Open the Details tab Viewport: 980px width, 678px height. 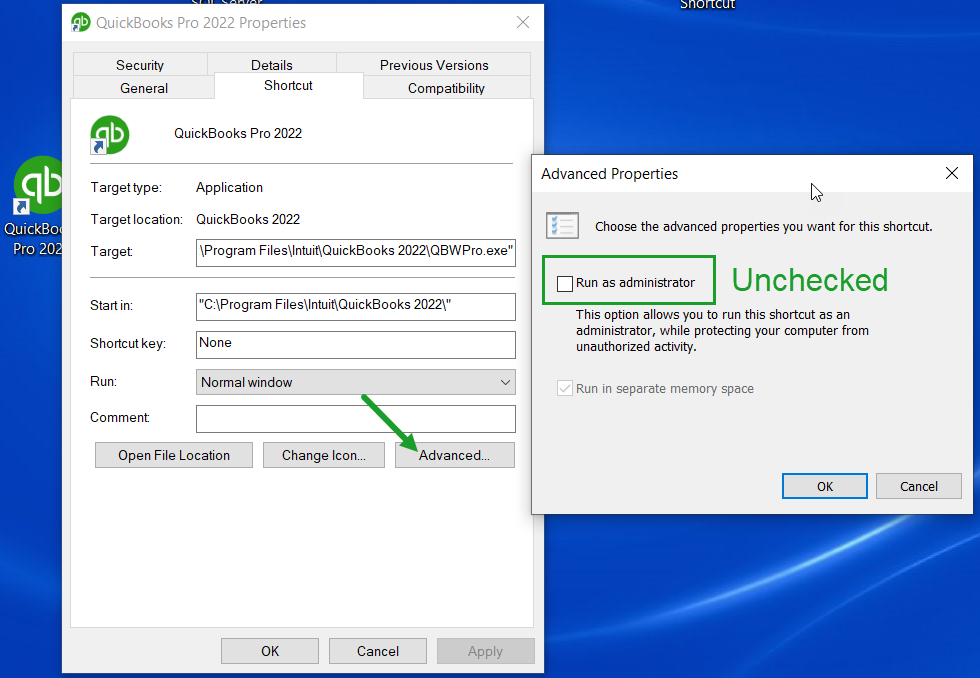tap(272, 65)
